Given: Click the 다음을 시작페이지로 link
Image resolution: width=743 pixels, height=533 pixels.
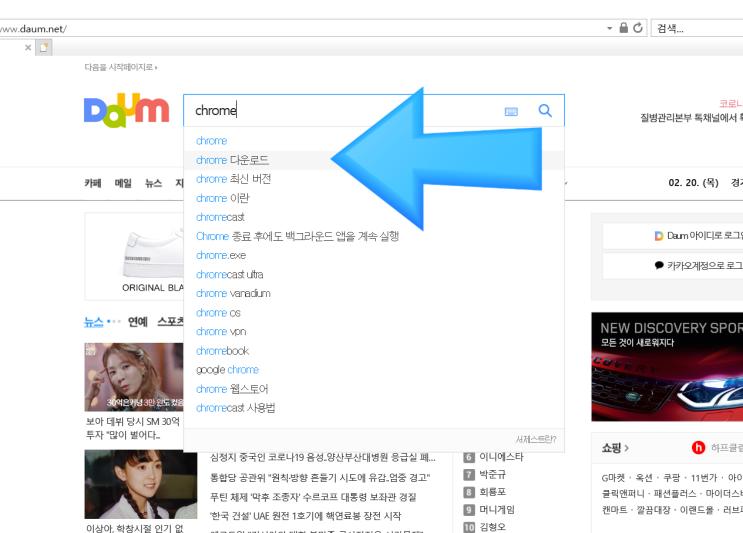Looking at the screenshot, I should pos(120,67).
